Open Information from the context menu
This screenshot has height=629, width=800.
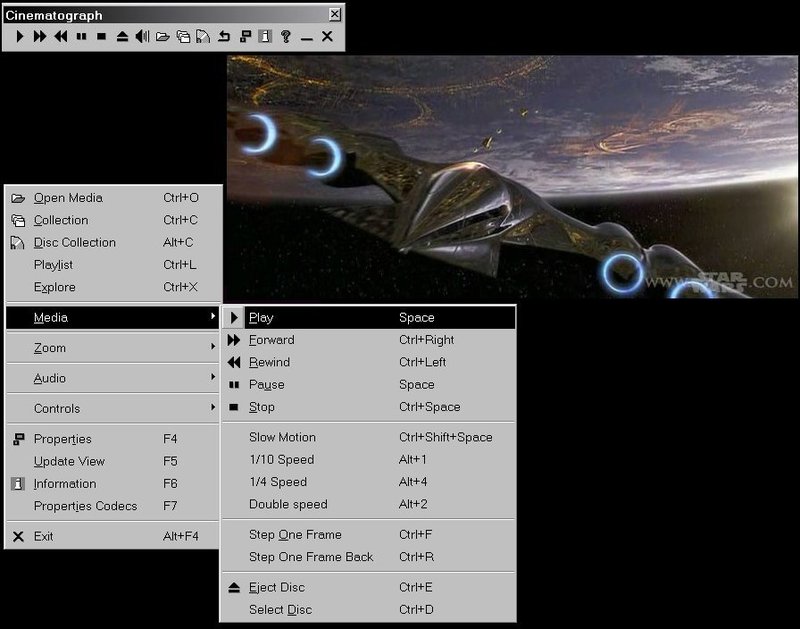pyautogui.click(x=113, y=484)
